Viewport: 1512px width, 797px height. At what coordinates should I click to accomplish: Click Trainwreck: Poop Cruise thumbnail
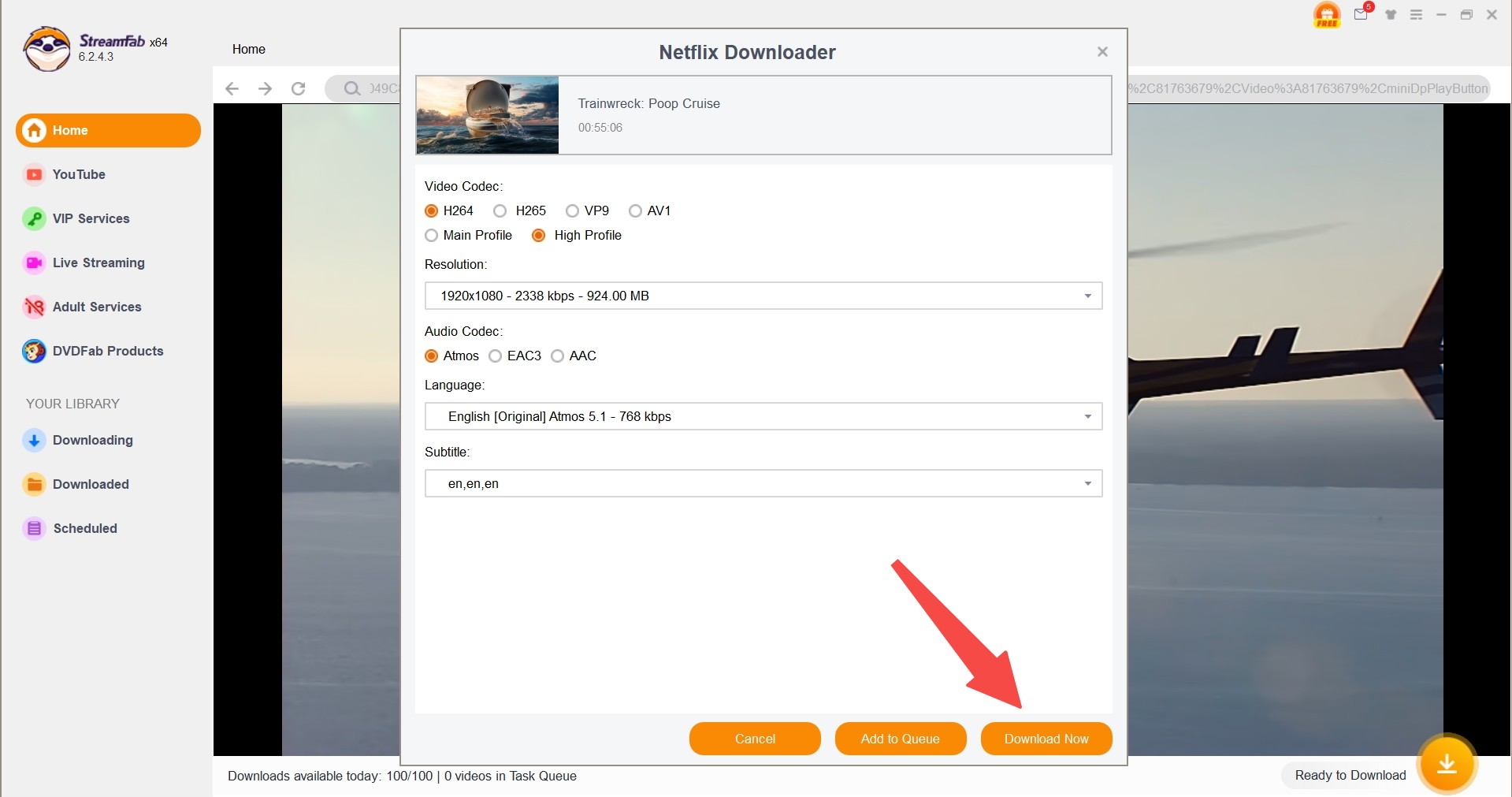point(488,115)
